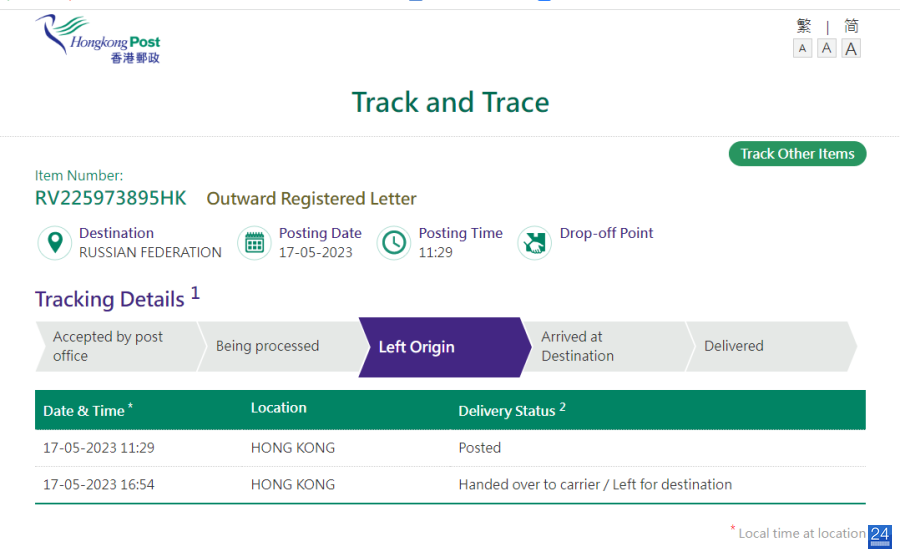Select the largest font size A
The image size is (900, 557).
pyautogui.click(x=851, y=48)
